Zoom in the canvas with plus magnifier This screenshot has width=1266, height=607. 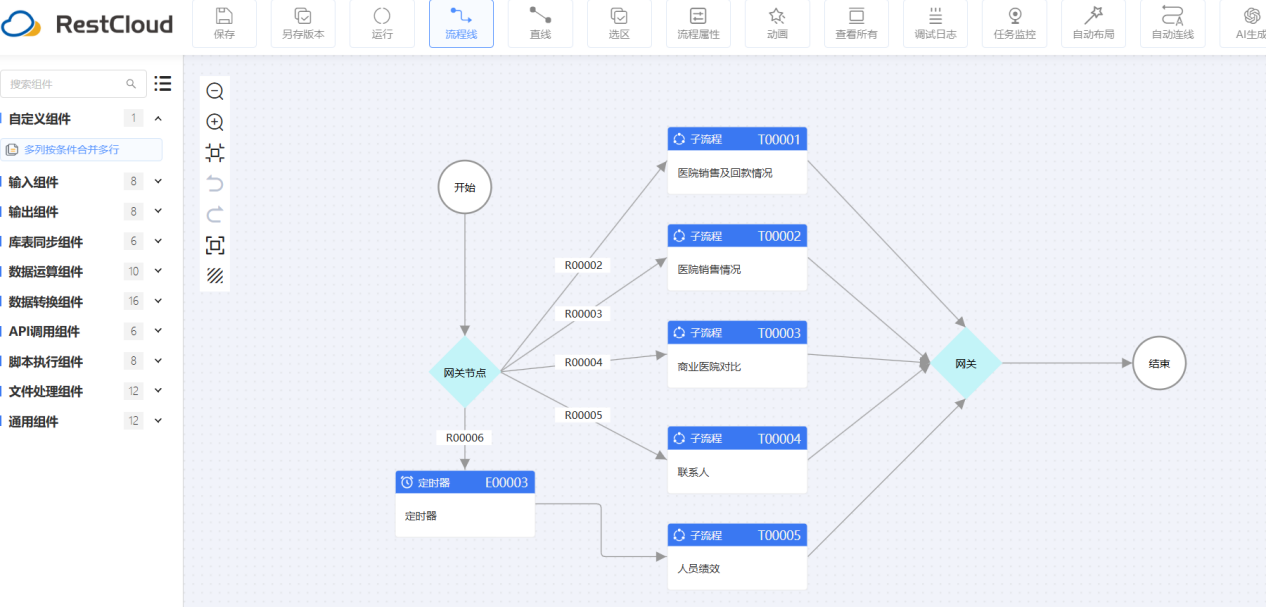pos(215,122)
